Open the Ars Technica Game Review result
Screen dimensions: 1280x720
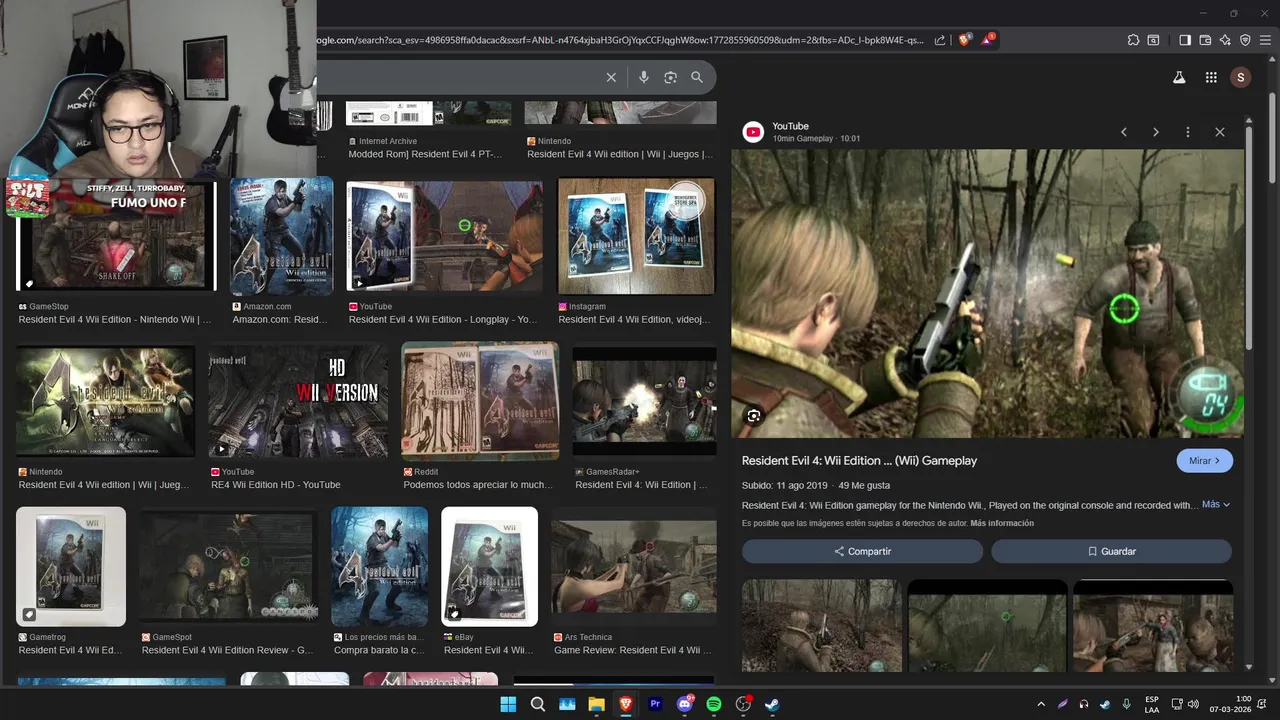click(634, 567)
